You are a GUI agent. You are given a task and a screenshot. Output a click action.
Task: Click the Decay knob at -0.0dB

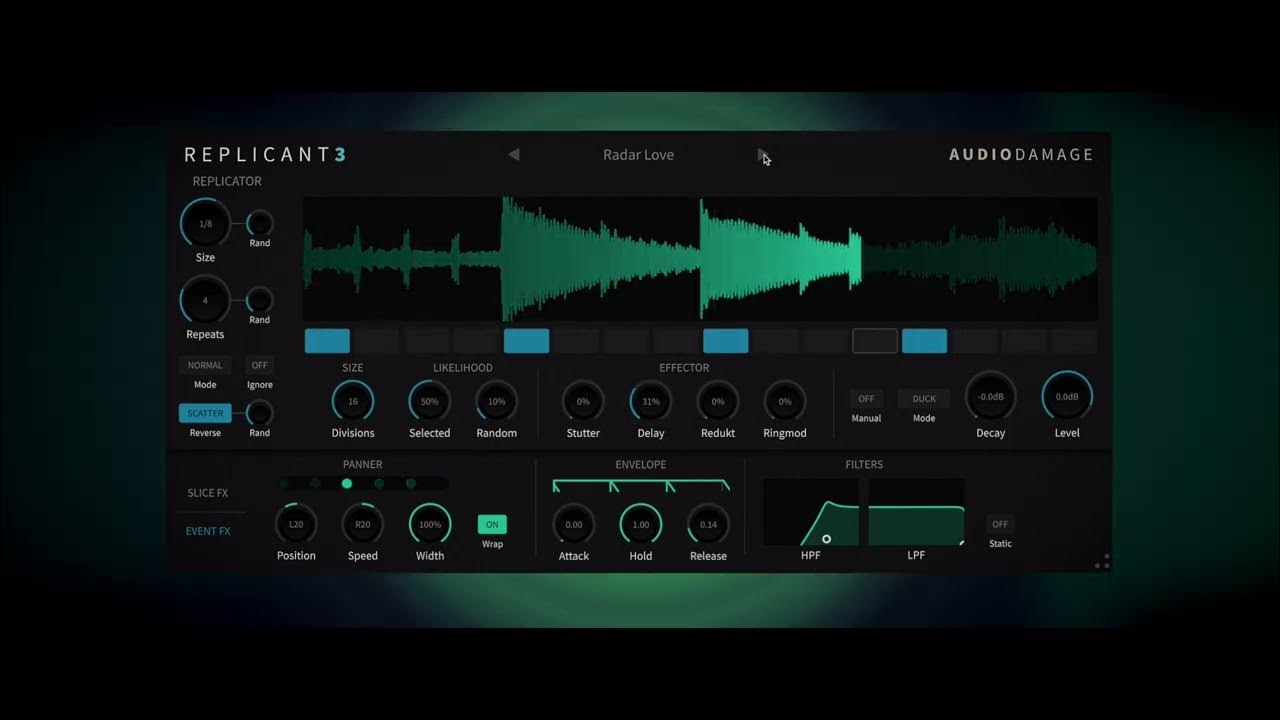(991, 397)
